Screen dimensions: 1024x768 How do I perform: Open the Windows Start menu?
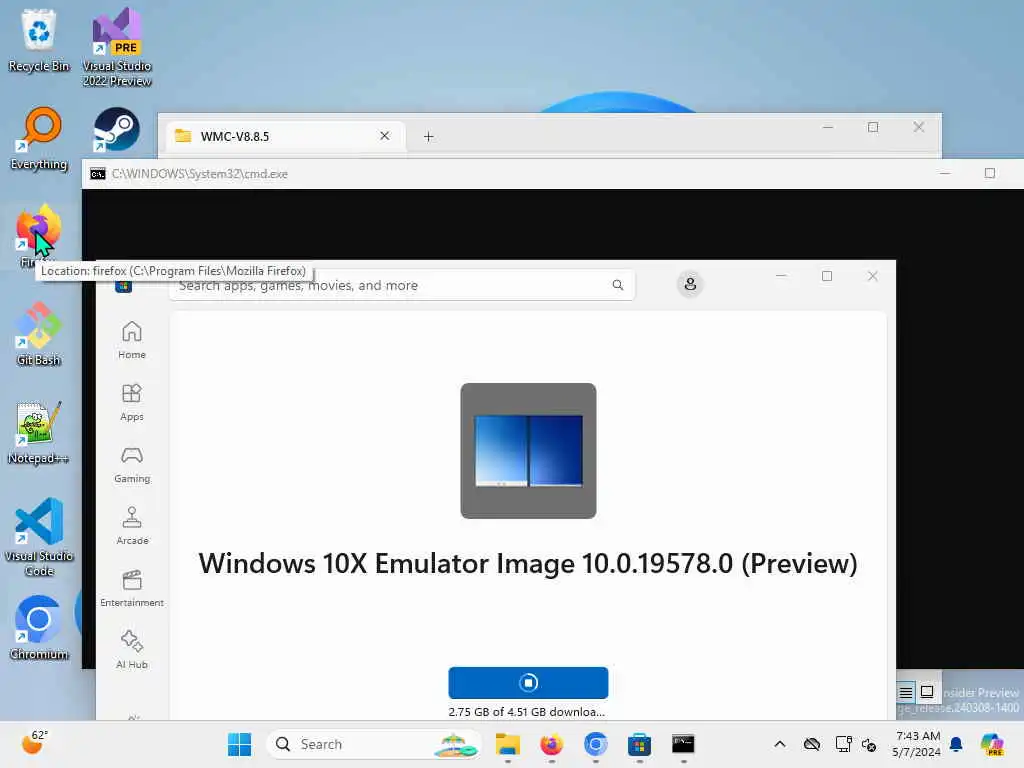coord(239,744)
